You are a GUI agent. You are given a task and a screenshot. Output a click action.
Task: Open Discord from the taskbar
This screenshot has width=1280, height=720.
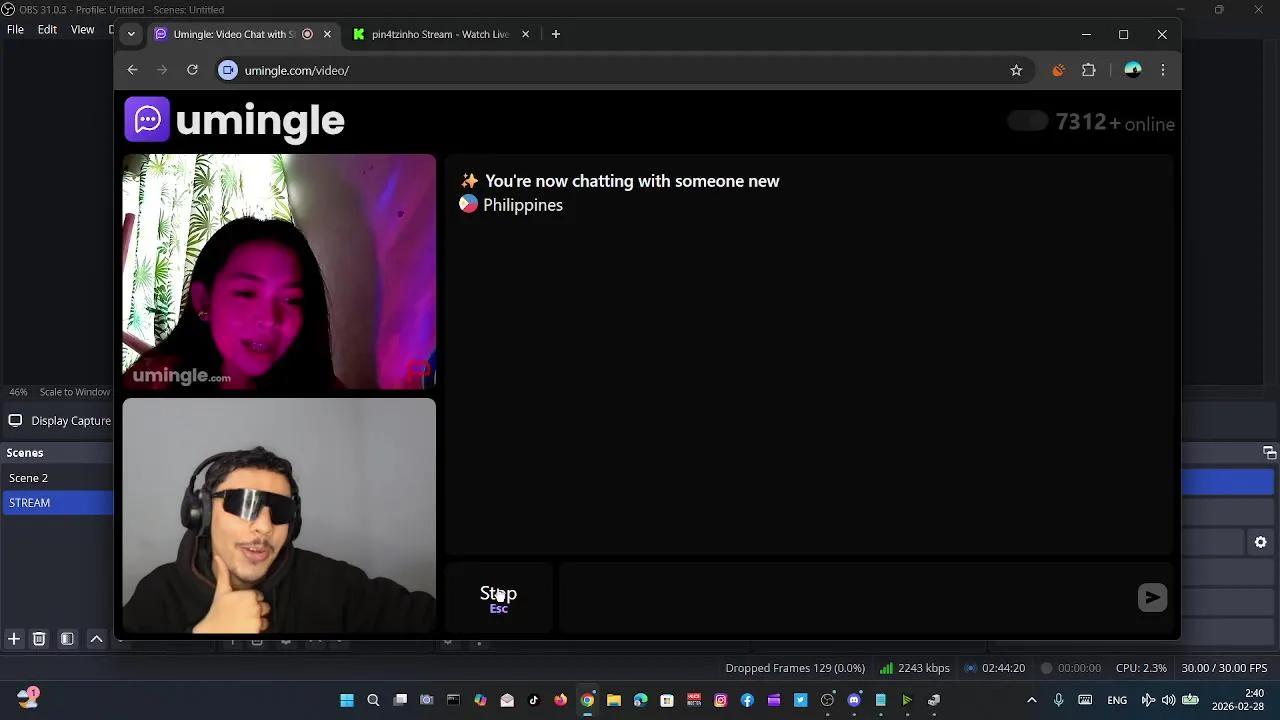point(854,700)
